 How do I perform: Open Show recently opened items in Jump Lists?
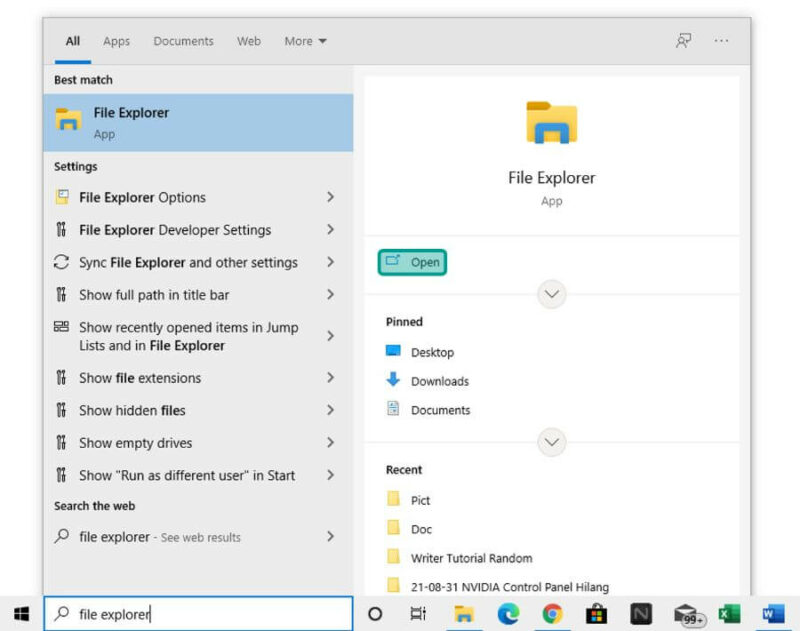pos(198,336)
